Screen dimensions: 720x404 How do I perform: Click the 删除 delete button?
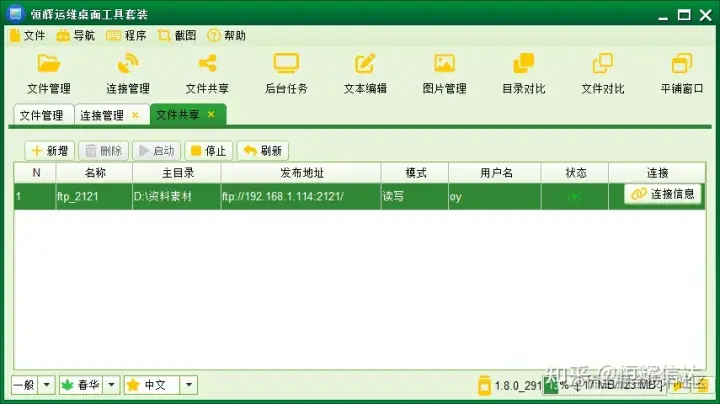pyautogui.click(x=103, y=151)
